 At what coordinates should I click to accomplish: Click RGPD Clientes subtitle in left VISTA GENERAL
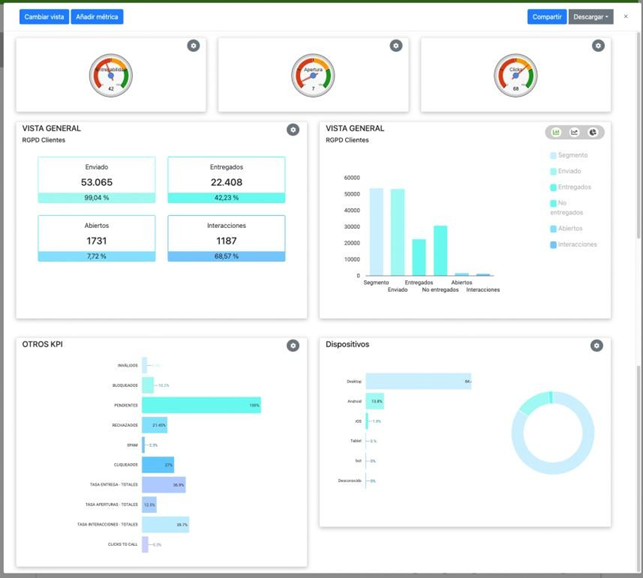click(x=43, y=140)
